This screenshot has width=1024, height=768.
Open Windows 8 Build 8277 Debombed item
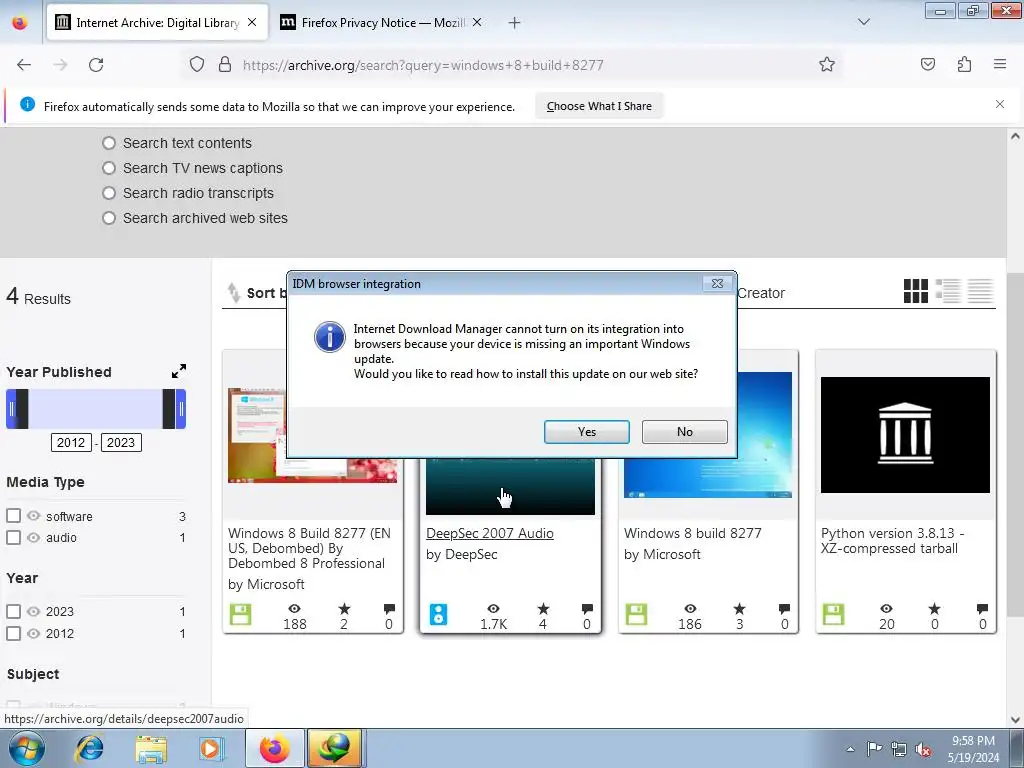(310, 548)
